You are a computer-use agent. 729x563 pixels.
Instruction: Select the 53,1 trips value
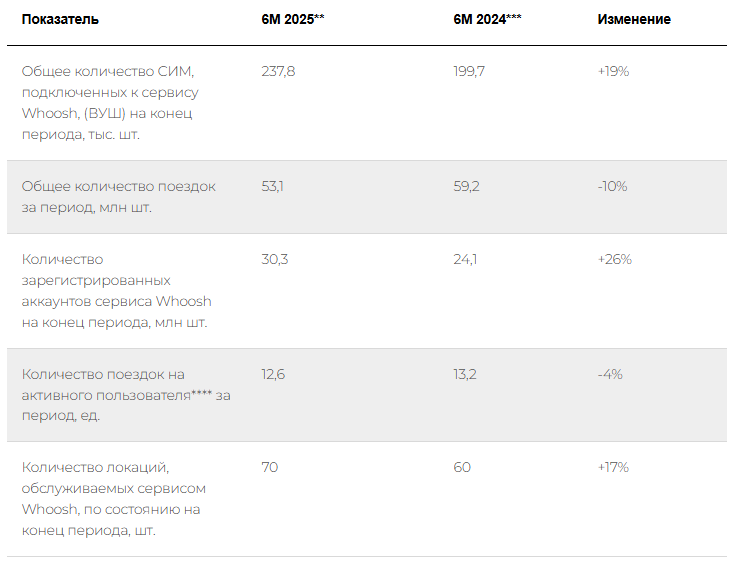tap(272, 186)
